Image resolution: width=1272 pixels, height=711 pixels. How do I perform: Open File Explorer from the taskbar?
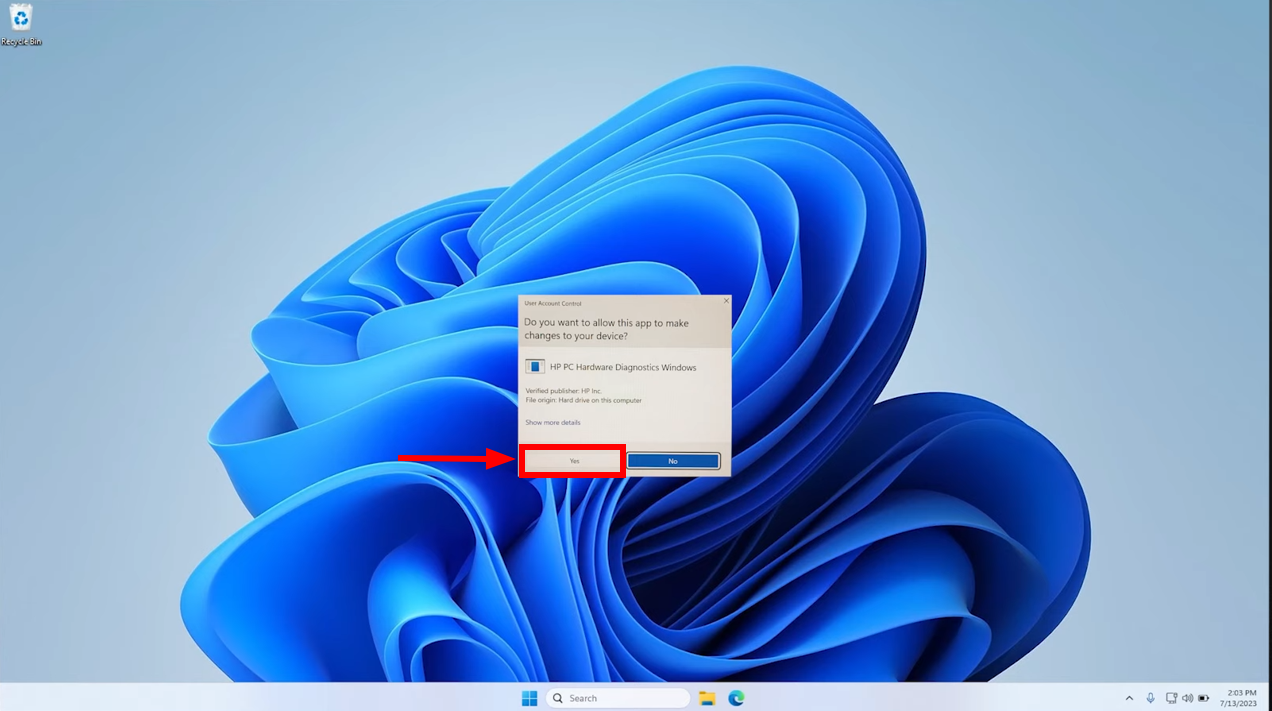pos(707,697)
